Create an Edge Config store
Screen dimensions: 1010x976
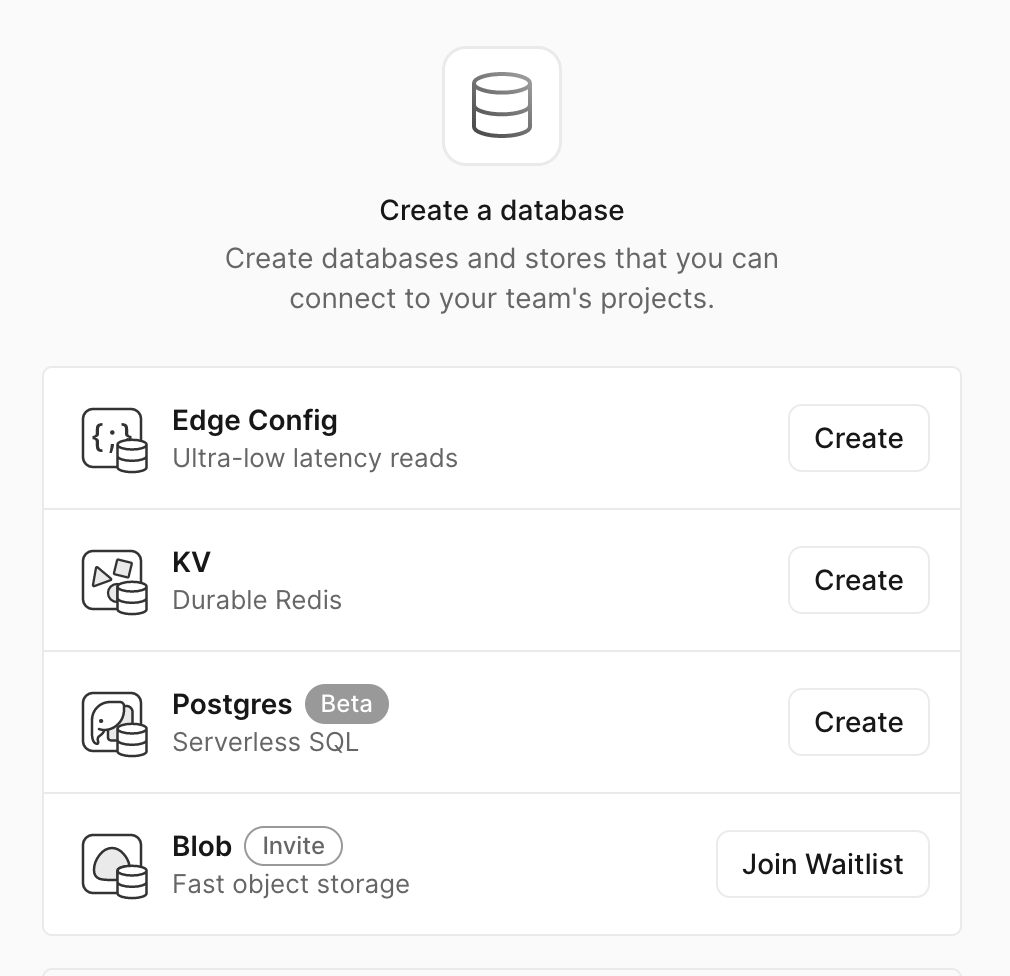click(x=858, y=438)
